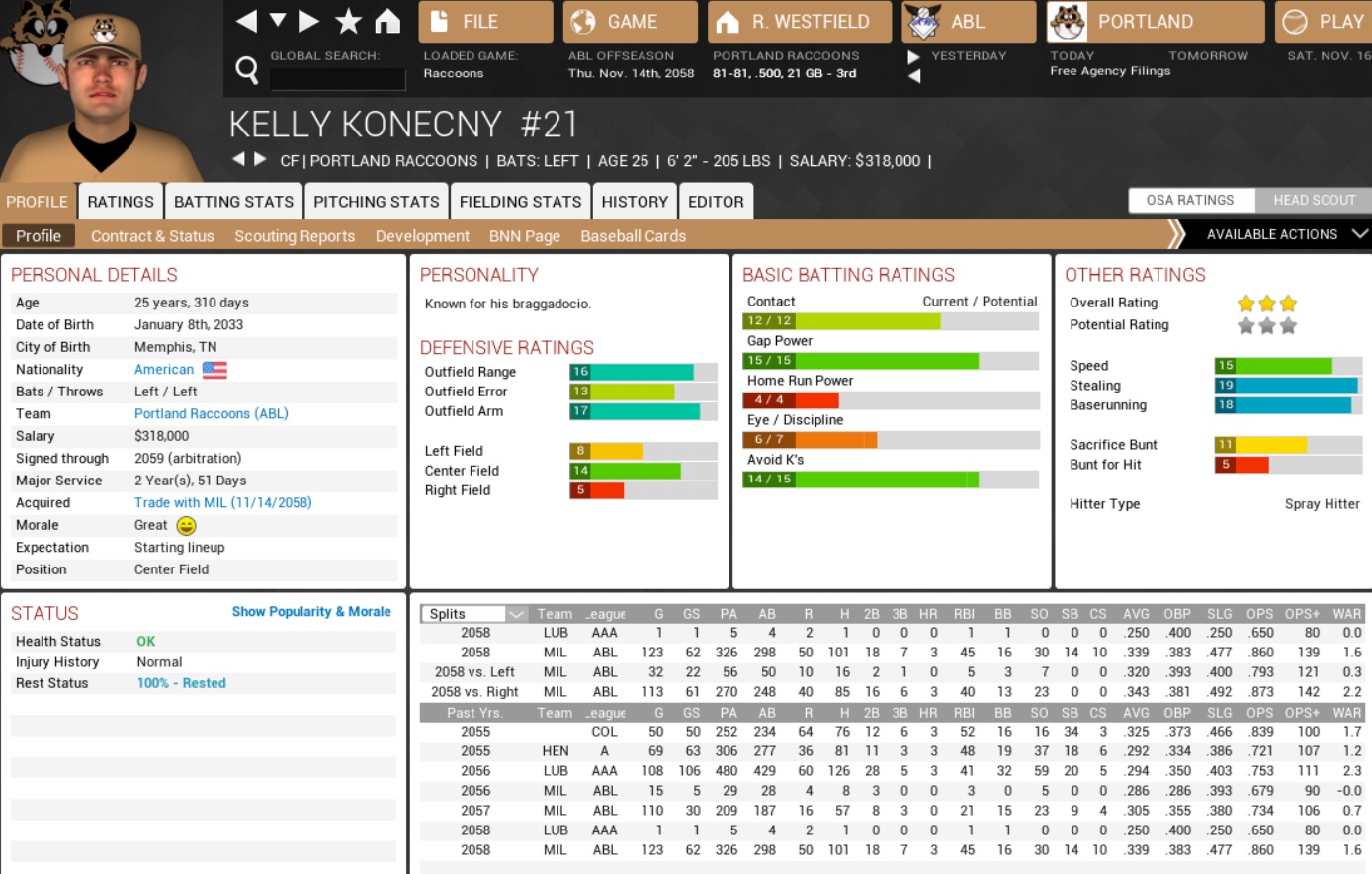The height and width of the screenshot is (874, 1372).
Task: Open the Portland Raccoons team logo menu
Action: (x=1068, y=22)
